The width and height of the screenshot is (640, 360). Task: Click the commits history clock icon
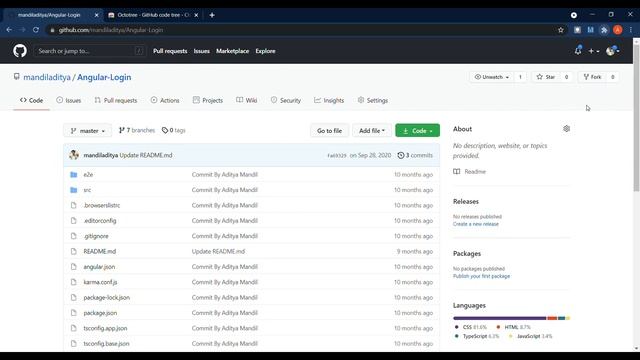pyautogui.click(x=401, y=155)
